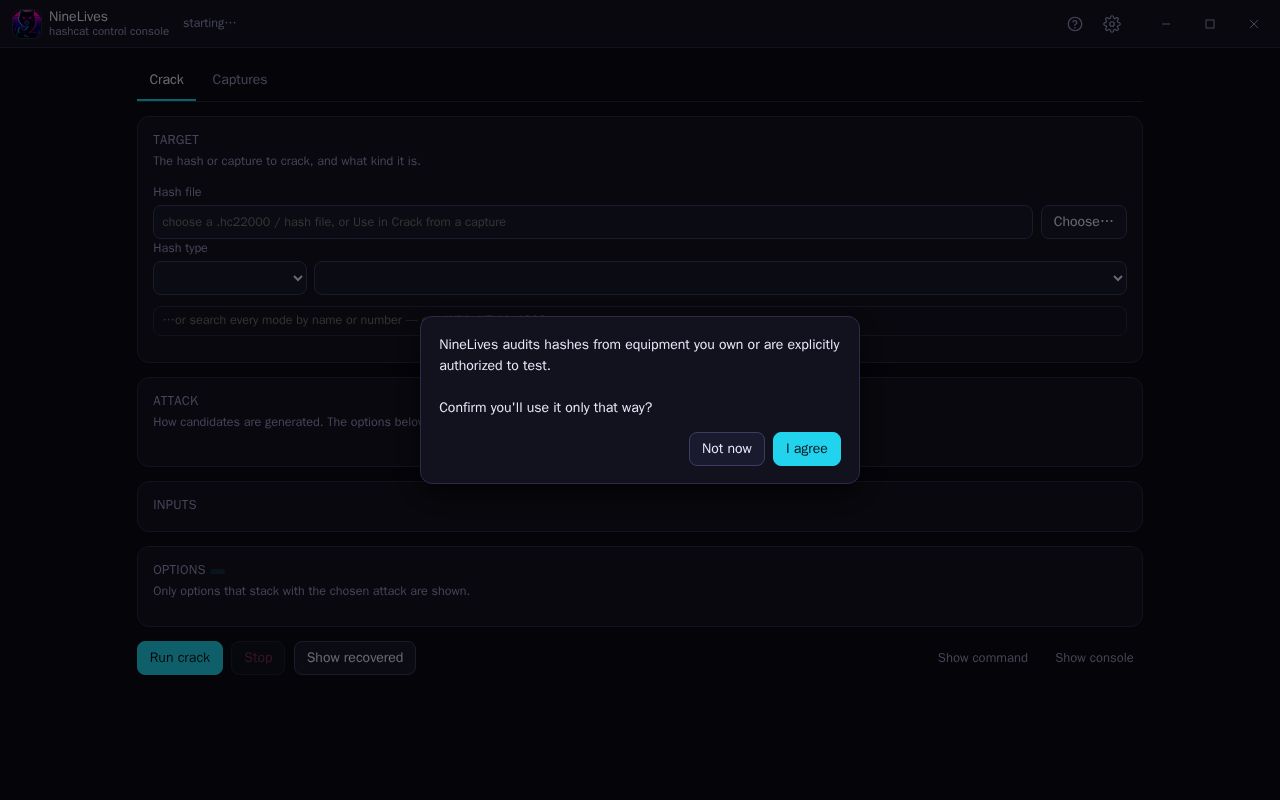The image size is (1280, 800).
Task: Minimize the NineLives window
Action: point(1166,24)
